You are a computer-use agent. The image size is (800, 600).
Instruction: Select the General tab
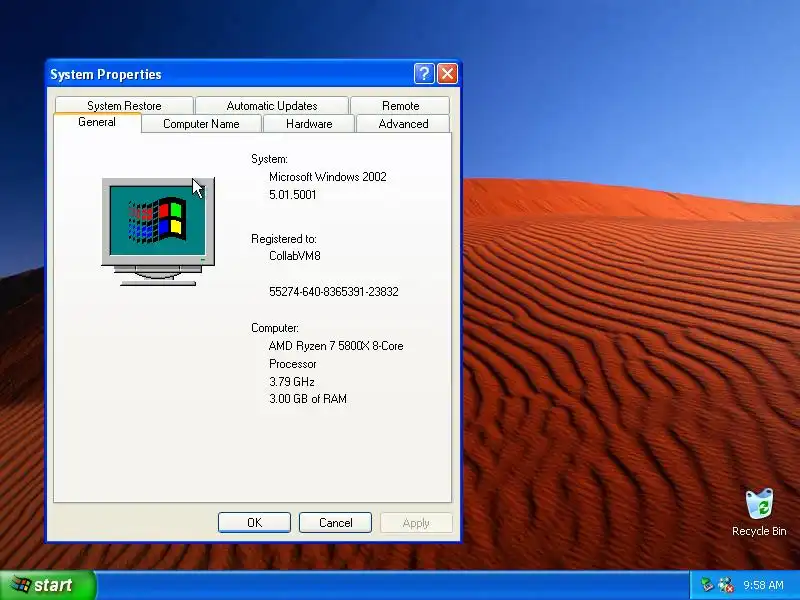click(97, 122)
